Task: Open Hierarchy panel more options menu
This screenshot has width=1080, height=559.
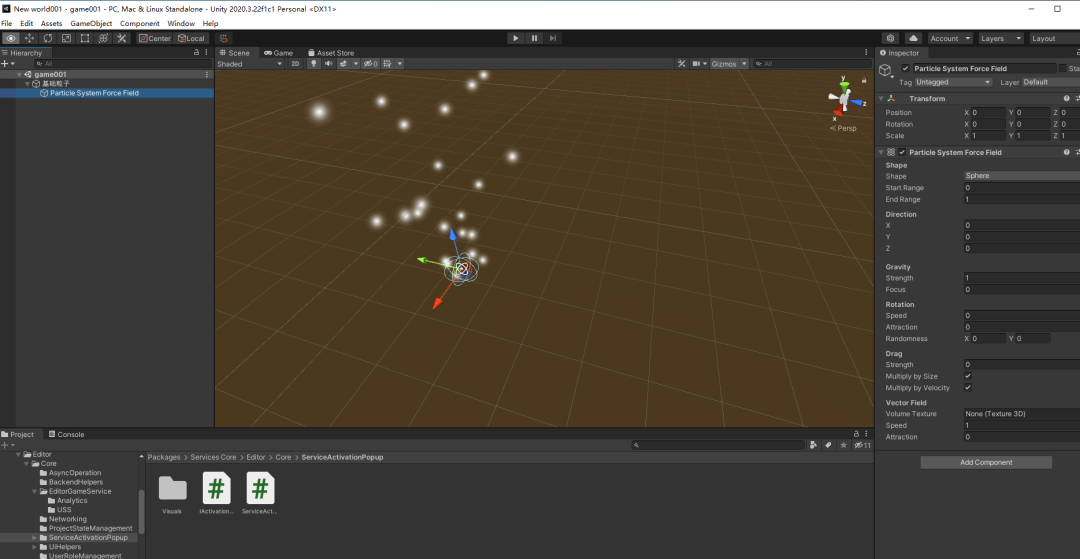Action: [x=207, y=52]
